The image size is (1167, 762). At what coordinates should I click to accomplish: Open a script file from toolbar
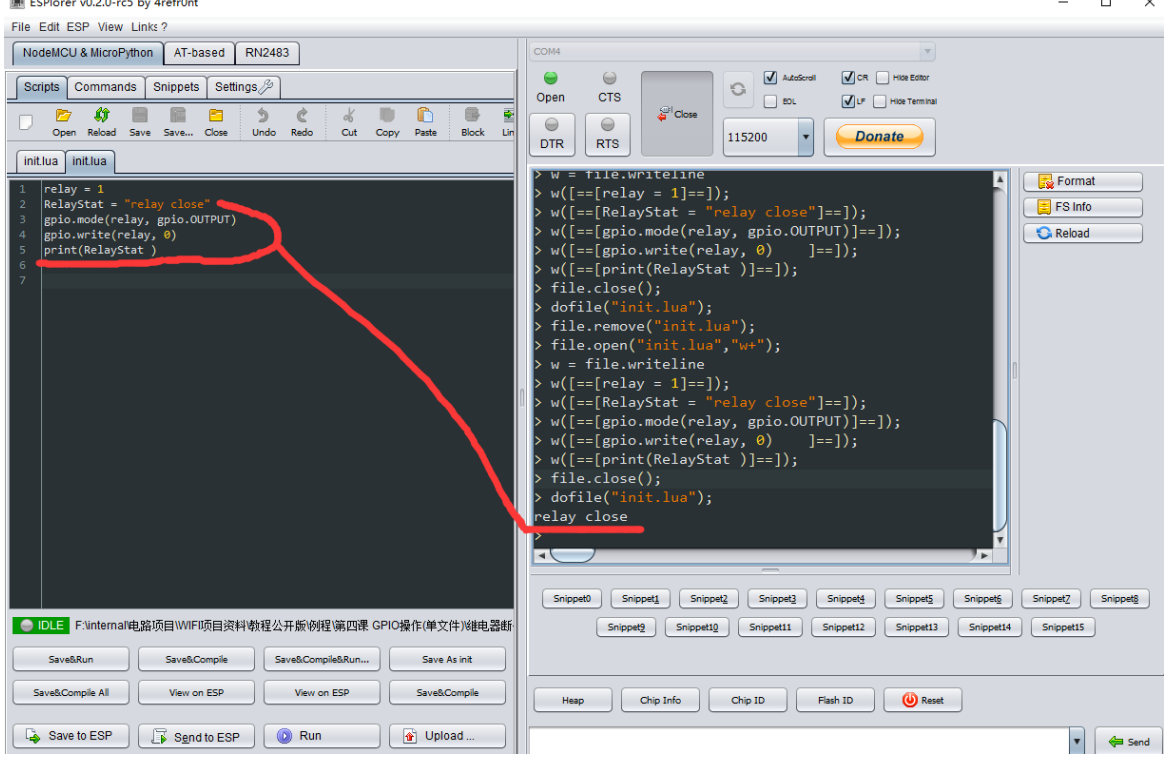(63, 122)
